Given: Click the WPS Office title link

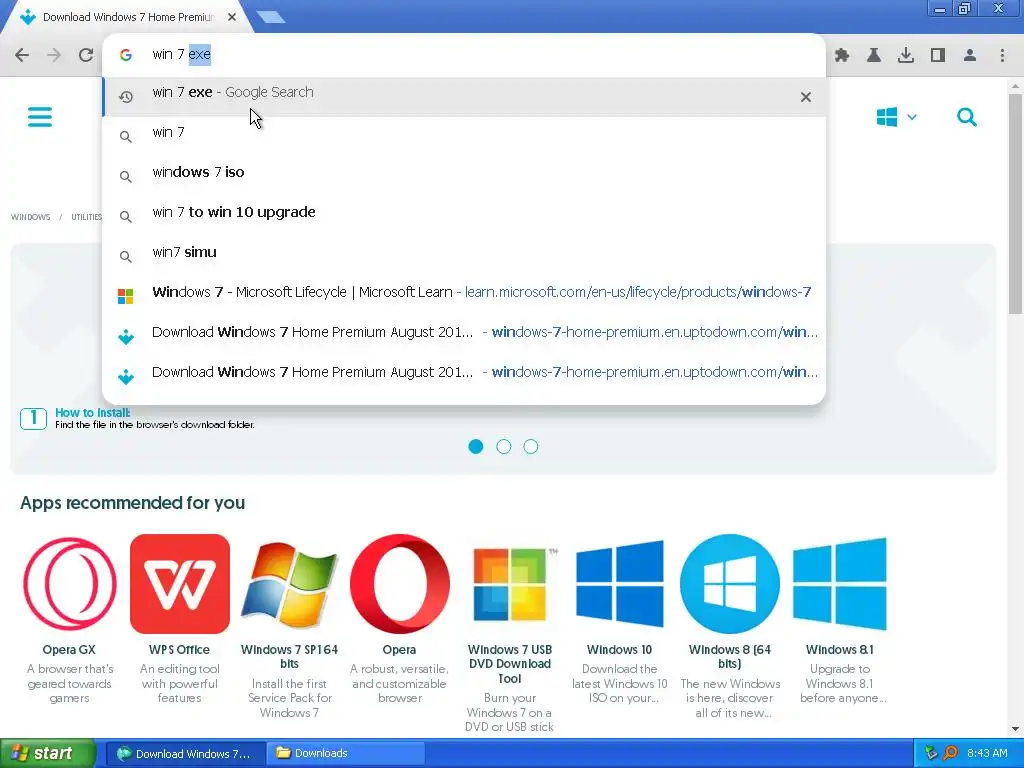Looking at the screenshot, I should tap(180, 650).
